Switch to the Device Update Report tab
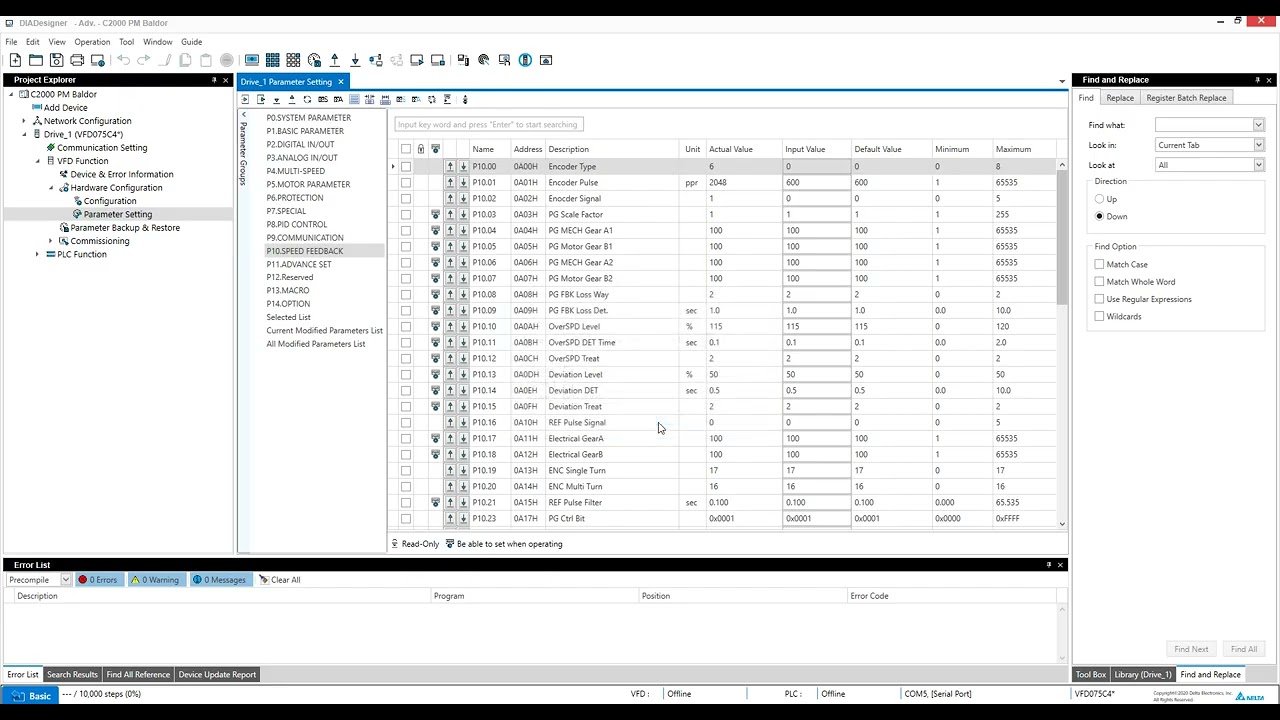Screen dimensions: 1280x720 217,674
